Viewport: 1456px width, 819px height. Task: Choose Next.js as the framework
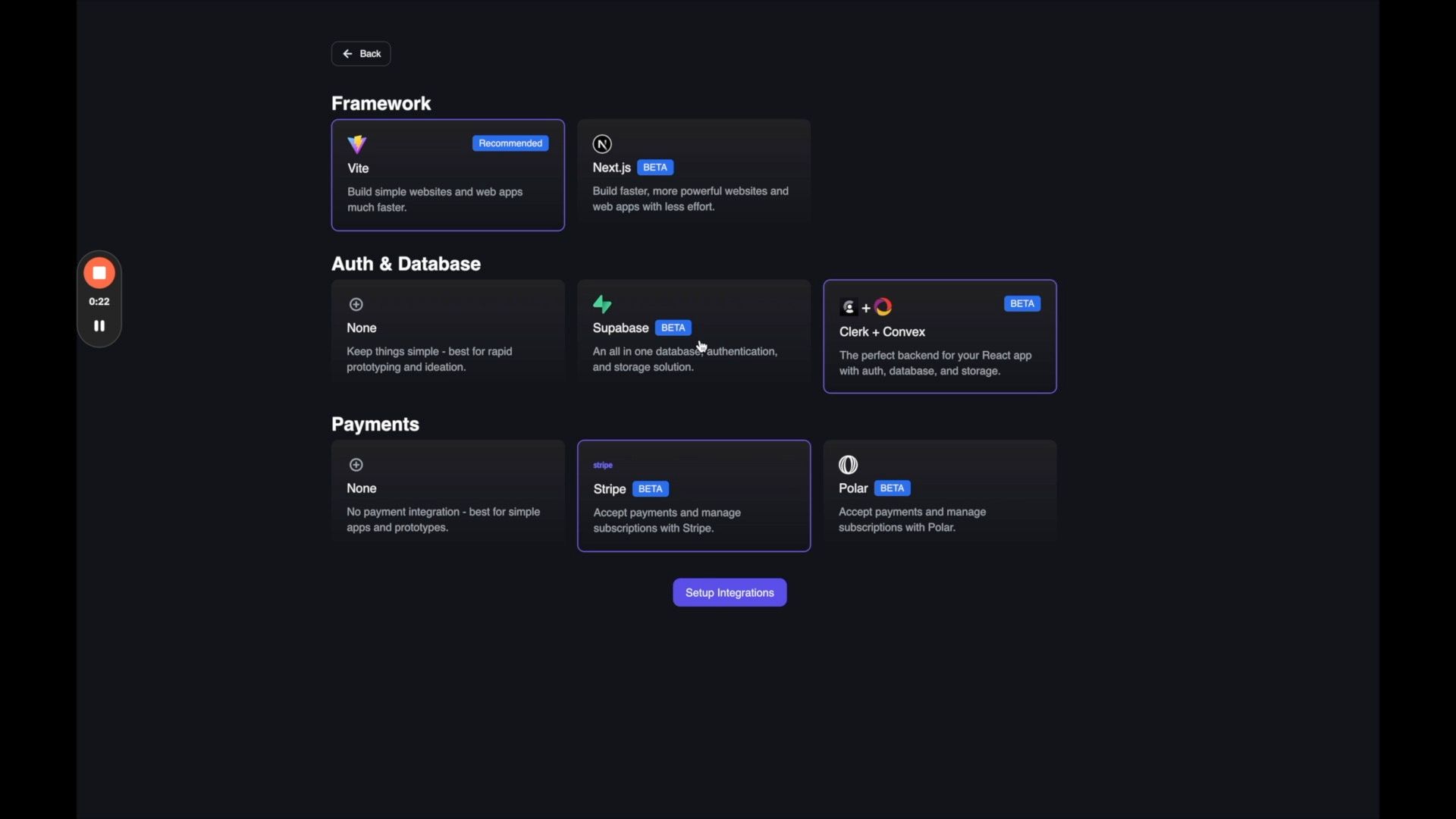694,175
